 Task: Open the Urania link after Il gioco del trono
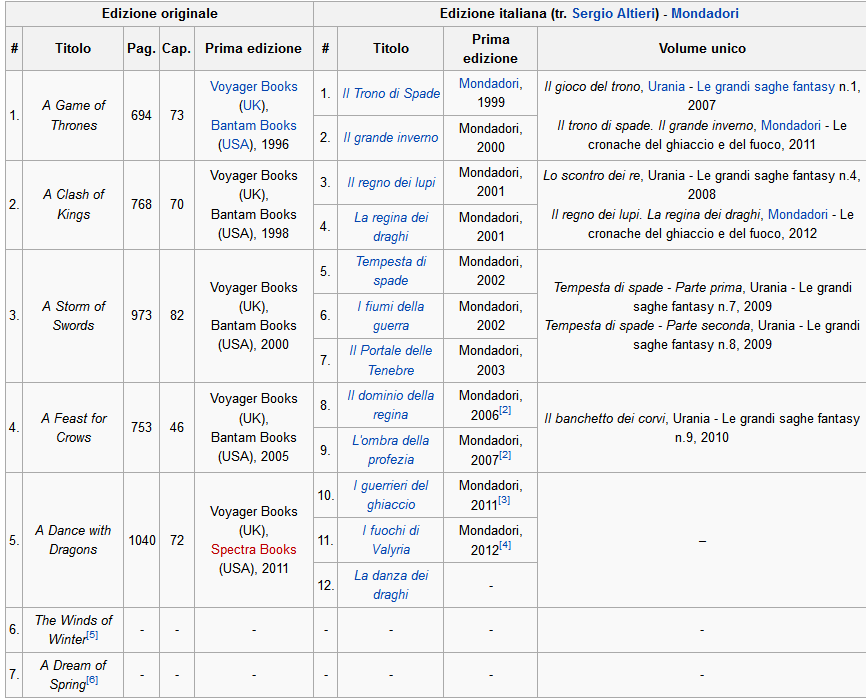[x=666, y=87]
